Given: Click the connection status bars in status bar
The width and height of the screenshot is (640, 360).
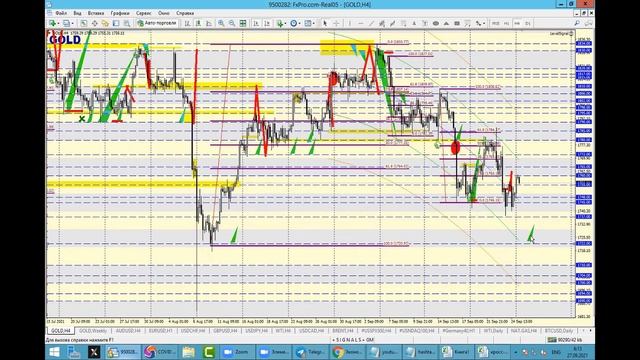Looking at the screenshot, I should click(552, 340).
